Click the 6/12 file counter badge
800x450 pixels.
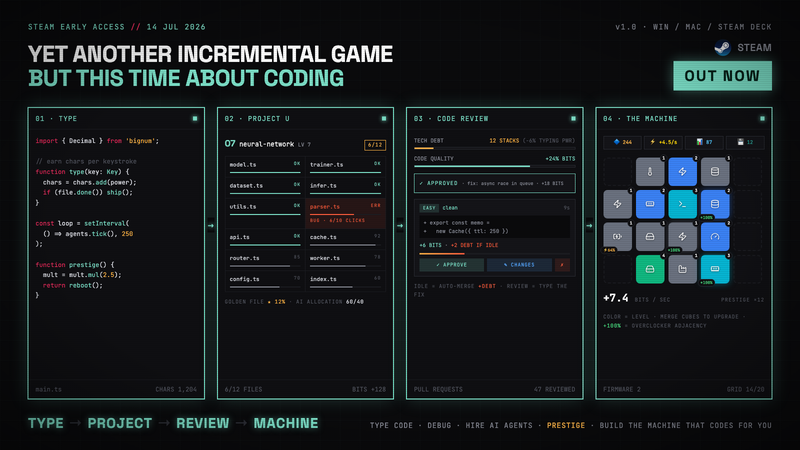pos(375,145)
